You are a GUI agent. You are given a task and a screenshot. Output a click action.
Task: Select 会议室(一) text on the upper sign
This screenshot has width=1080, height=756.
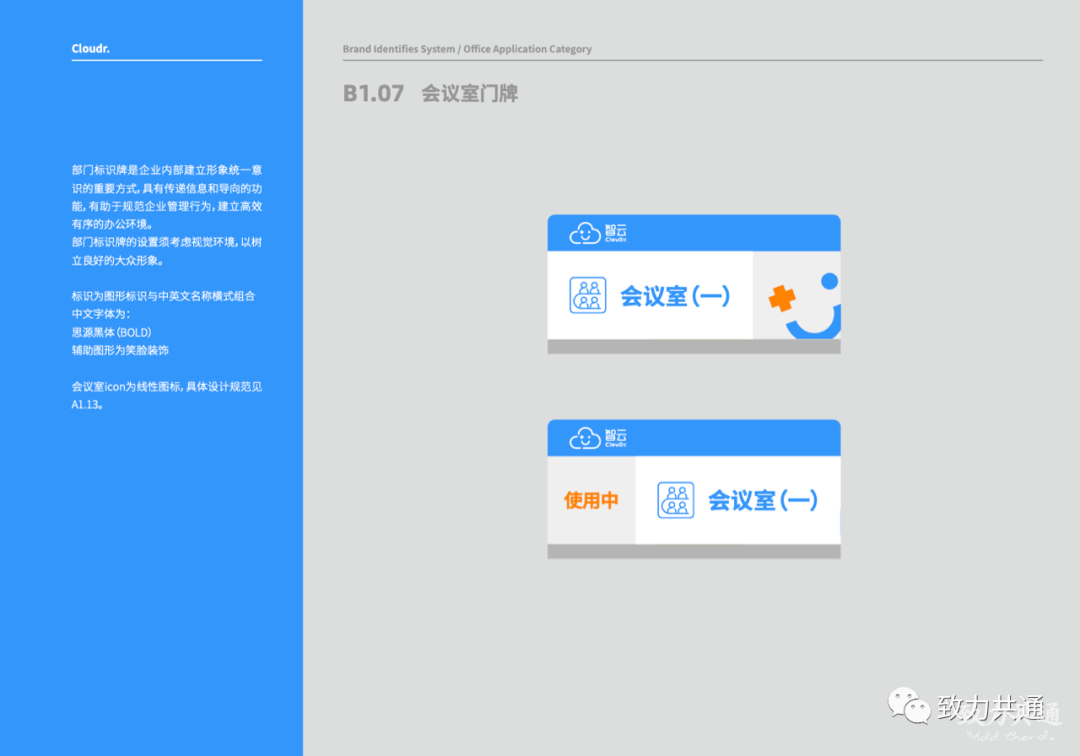675,296
